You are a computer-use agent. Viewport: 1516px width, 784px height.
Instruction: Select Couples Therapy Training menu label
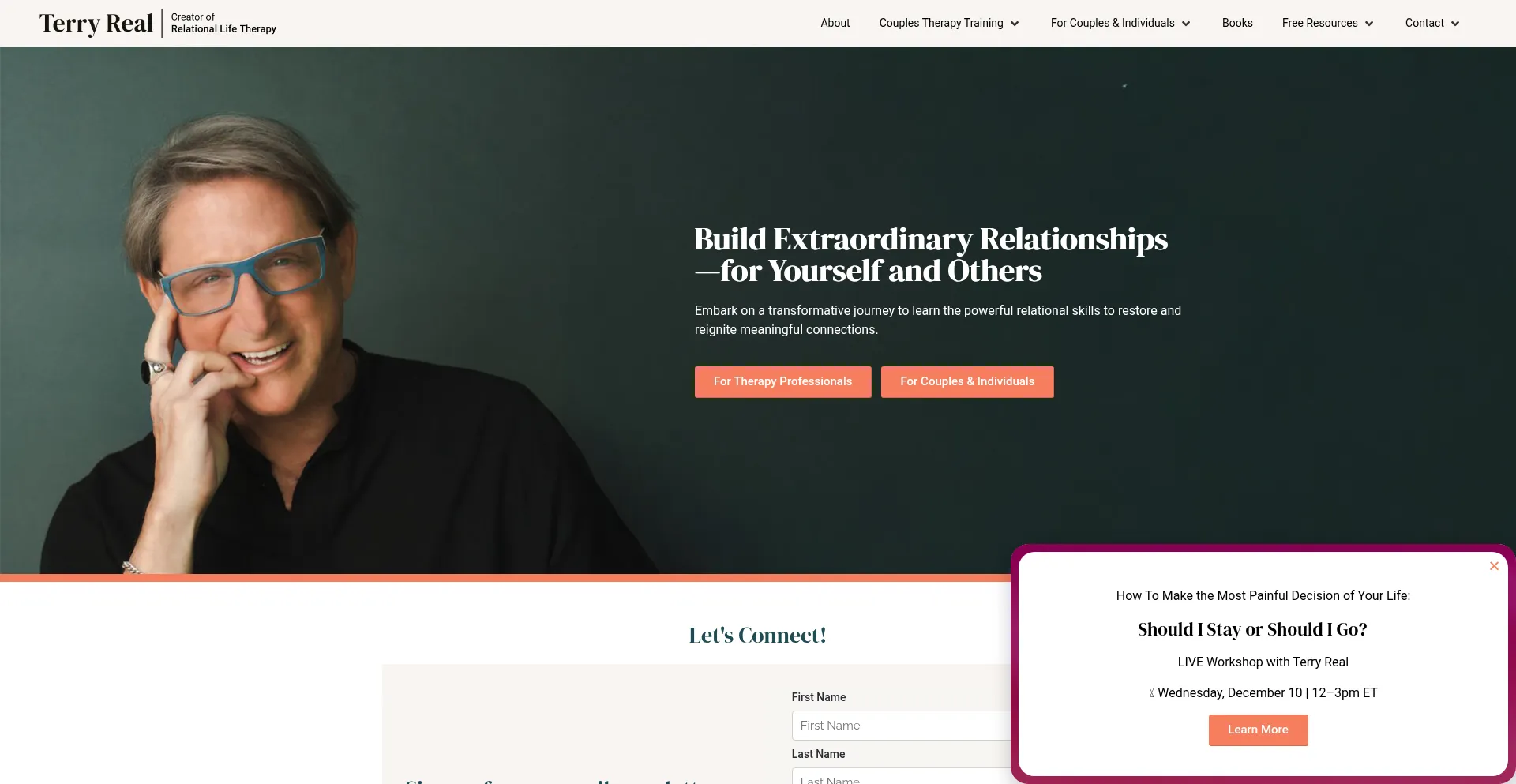tap(941, 23)
